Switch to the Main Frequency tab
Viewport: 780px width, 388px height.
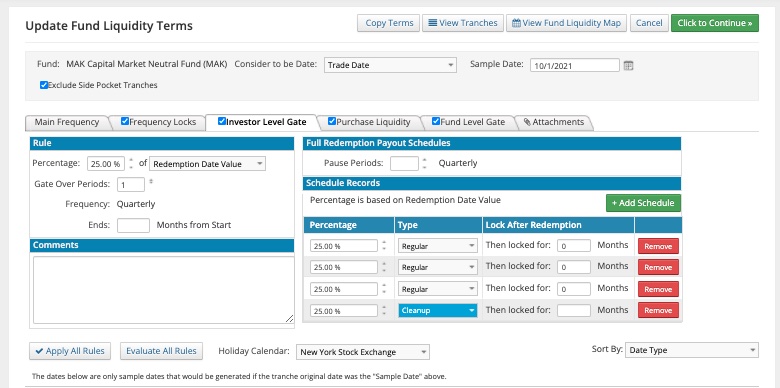(x=67, y=122)
